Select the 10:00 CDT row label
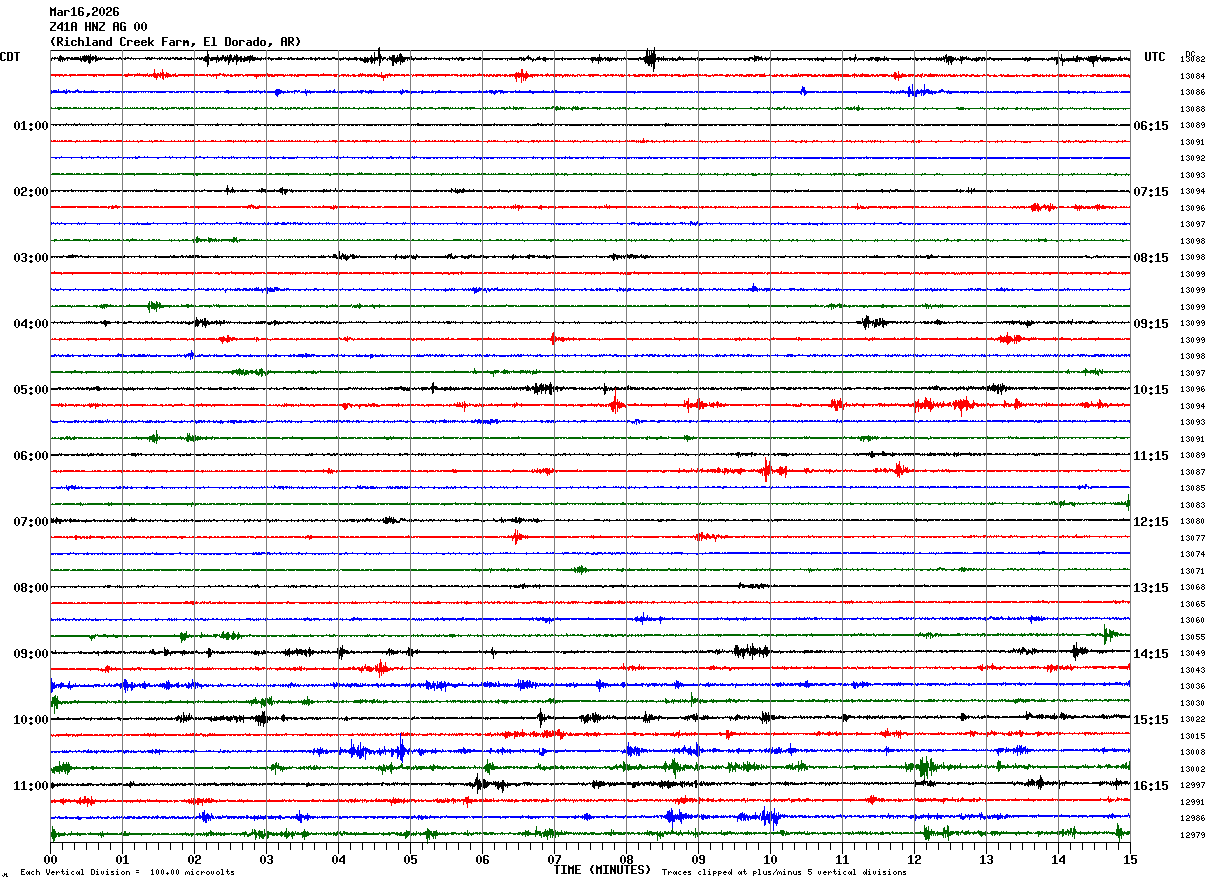Viewport: 1210px width, 886px height. coord(31,720)
